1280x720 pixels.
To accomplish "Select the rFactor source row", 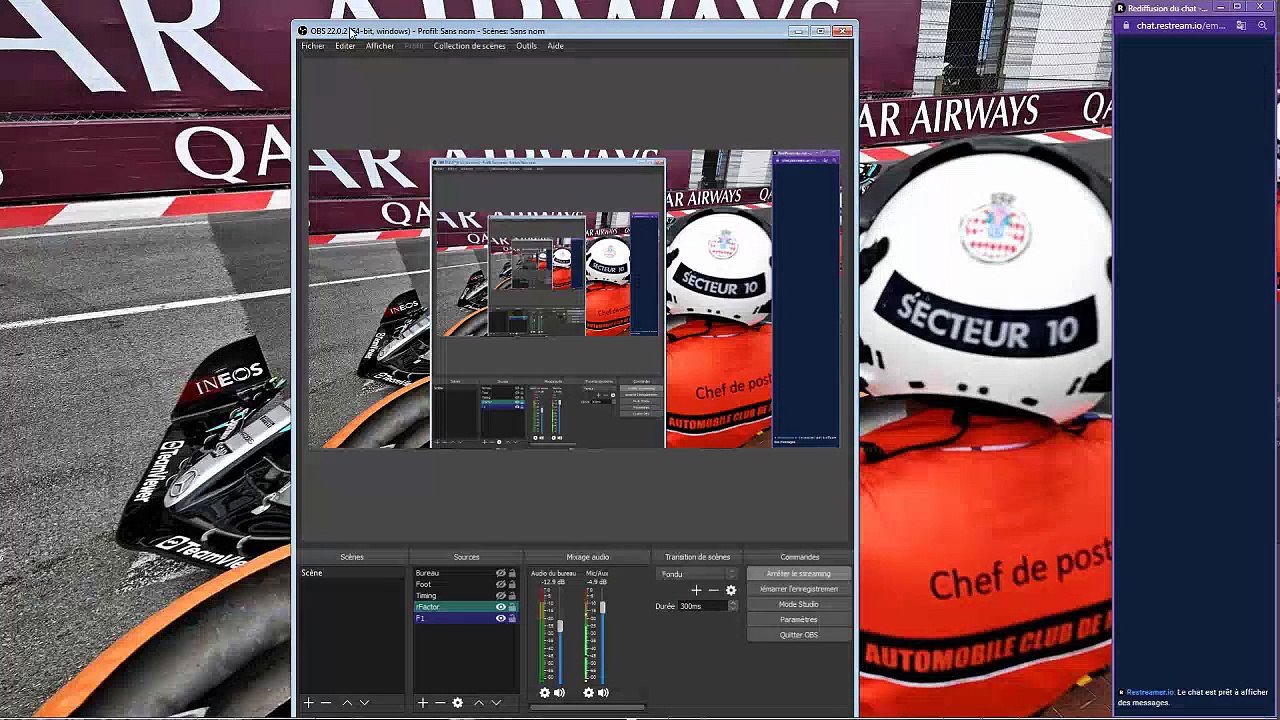I will [466, 607].
